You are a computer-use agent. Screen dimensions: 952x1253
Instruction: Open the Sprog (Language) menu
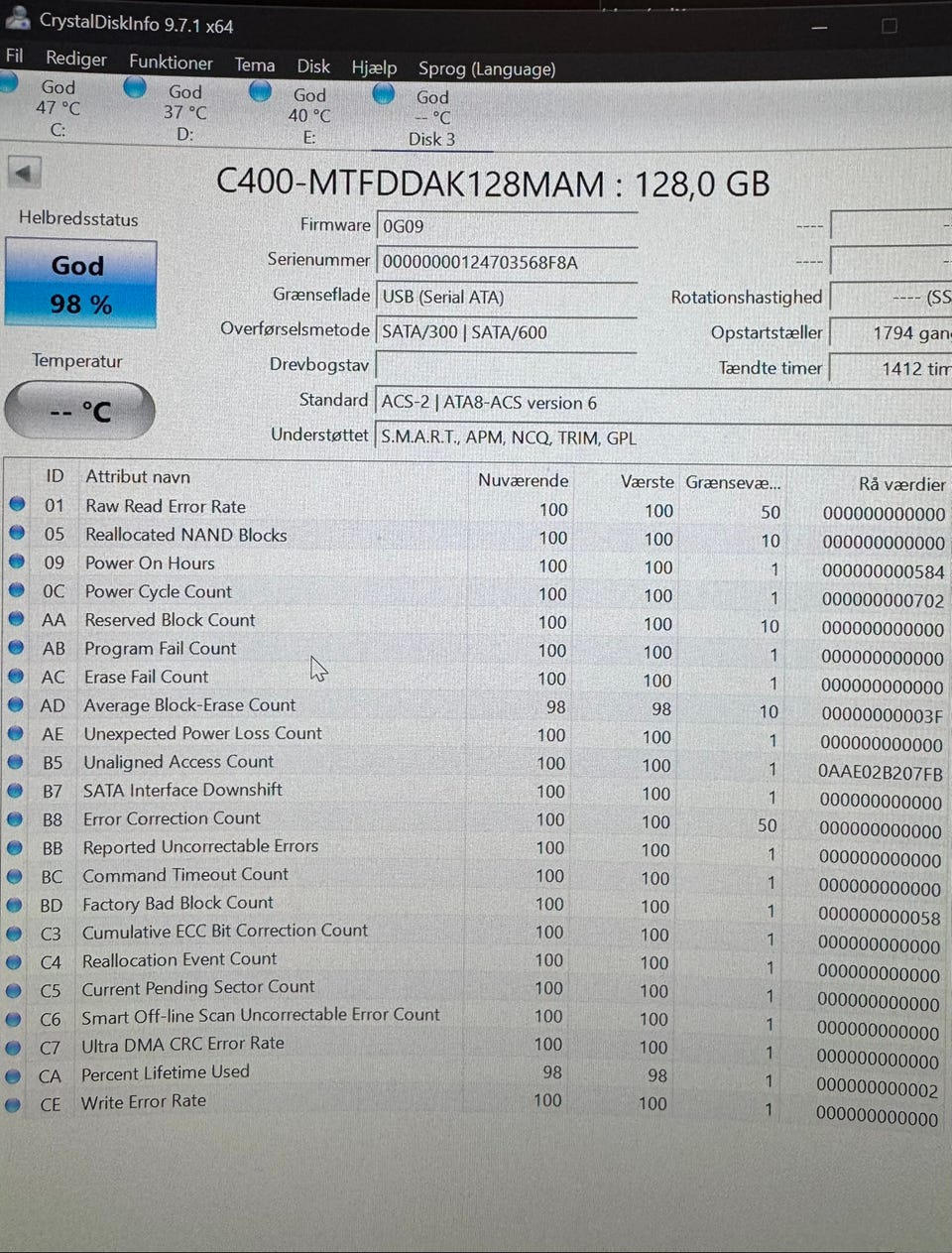pyautogui.click(x=487, y=69)
